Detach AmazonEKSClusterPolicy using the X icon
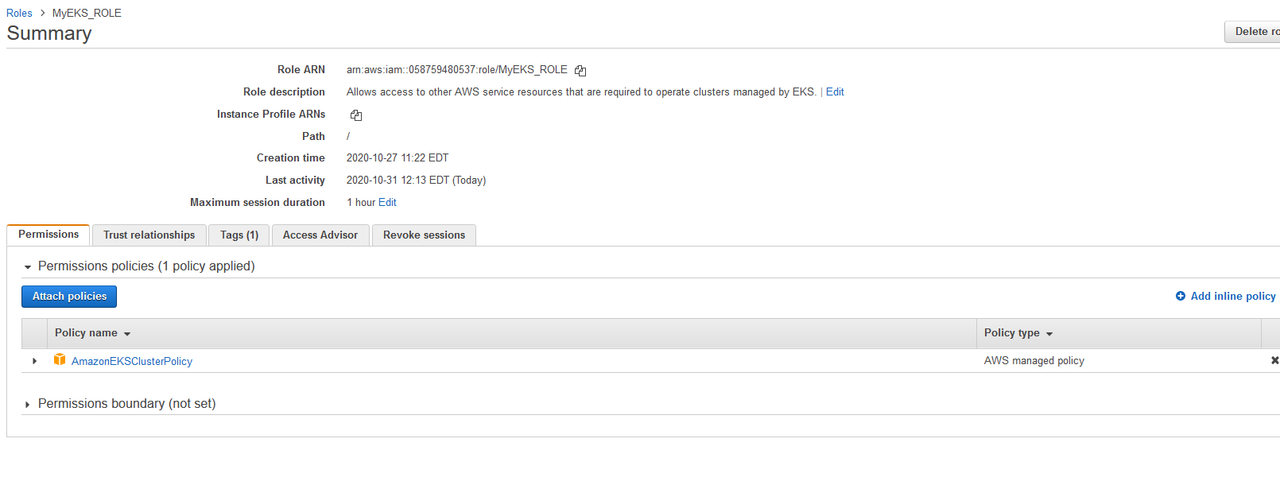The height and width of the screenshot is (501, 1280). pos(1275,360)
